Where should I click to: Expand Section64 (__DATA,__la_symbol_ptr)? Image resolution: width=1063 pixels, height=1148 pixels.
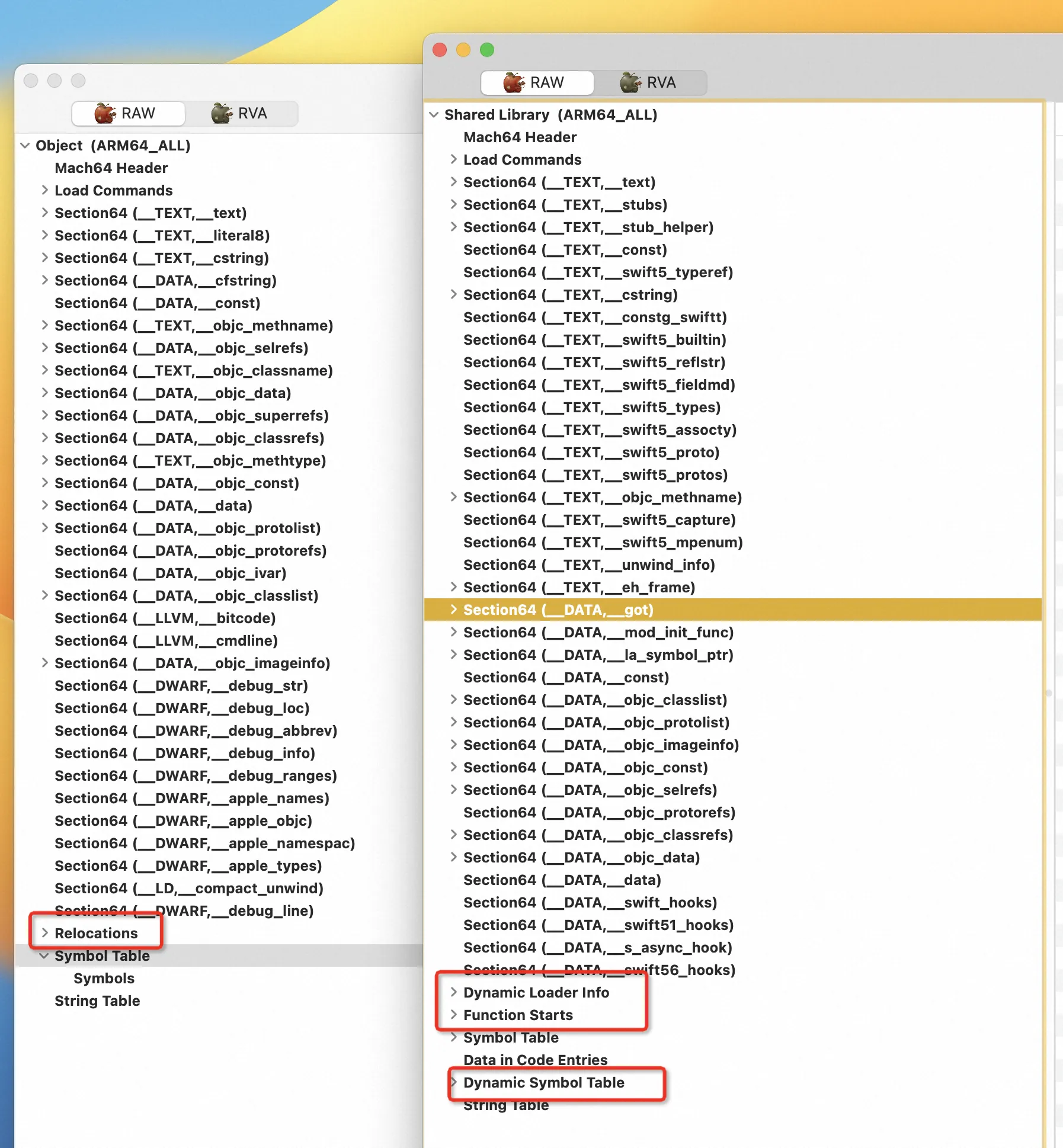coord(453,655)
